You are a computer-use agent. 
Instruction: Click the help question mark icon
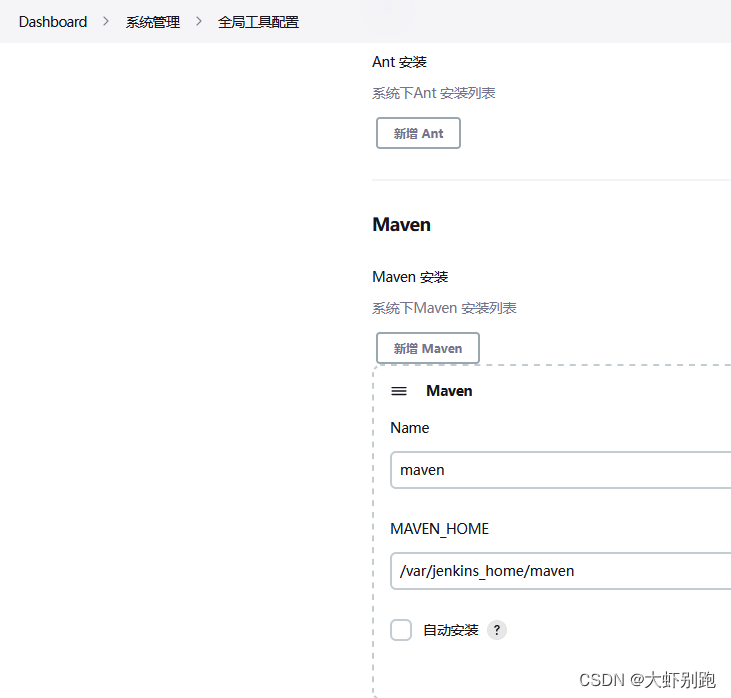click(497, 630)
